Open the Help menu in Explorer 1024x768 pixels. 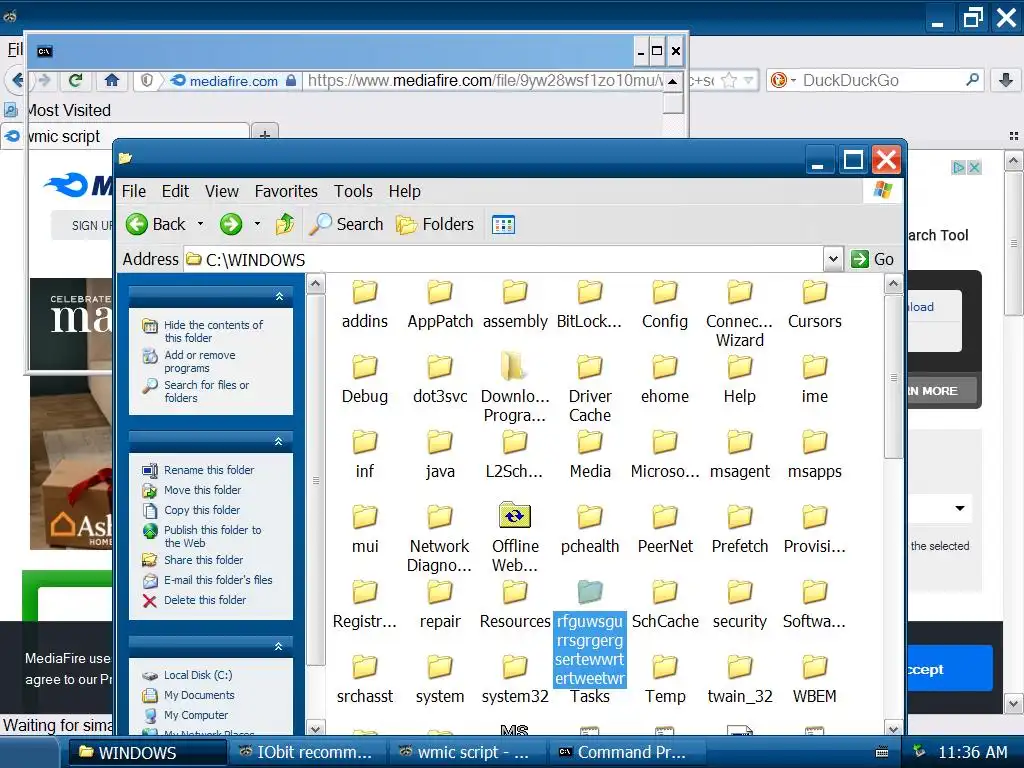(x=404, y=191)
